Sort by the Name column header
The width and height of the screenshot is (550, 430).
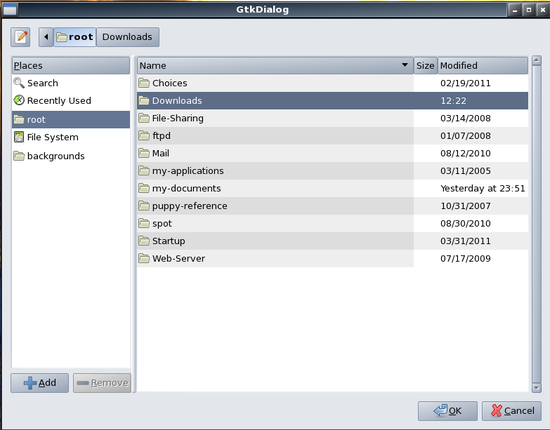point(275,66)
